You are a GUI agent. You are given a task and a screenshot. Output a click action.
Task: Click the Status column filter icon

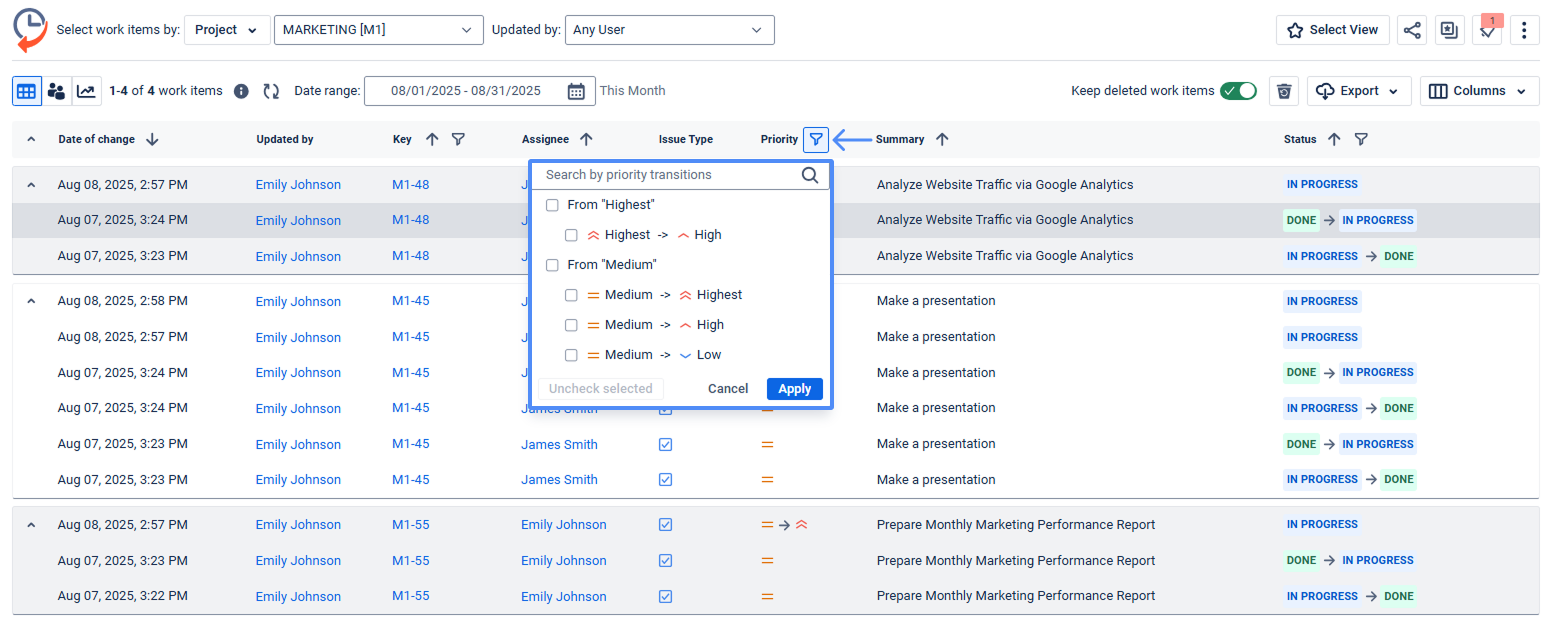pos(1361,140)
